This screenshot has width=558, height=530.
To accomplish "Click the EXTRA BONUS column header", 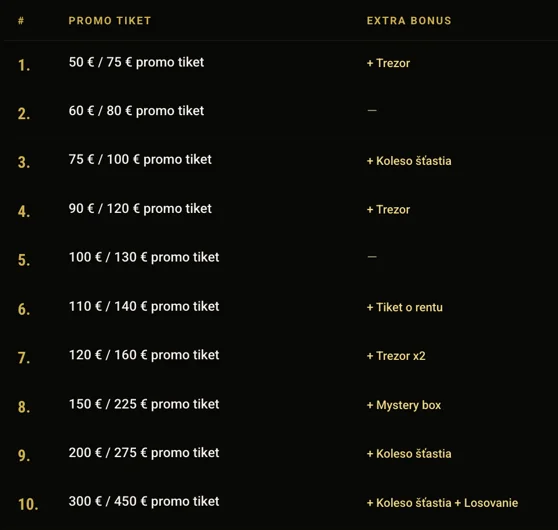I will (409, 21).
